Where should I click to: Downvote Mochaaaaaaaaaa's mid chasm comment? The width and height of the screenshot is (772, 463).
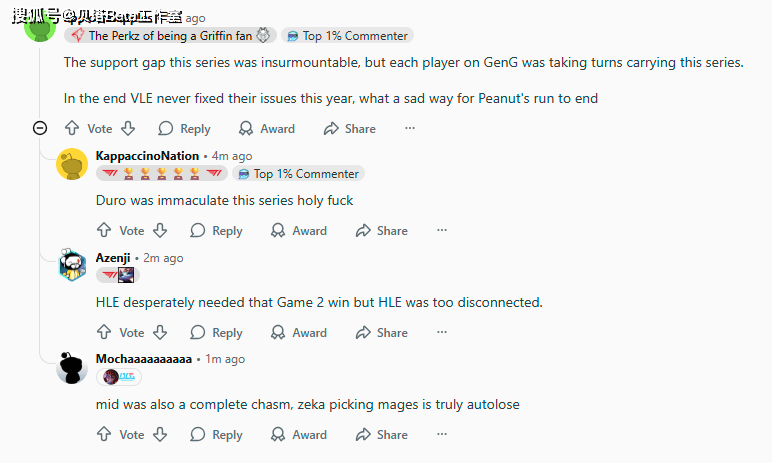click(x=160, y=434)
